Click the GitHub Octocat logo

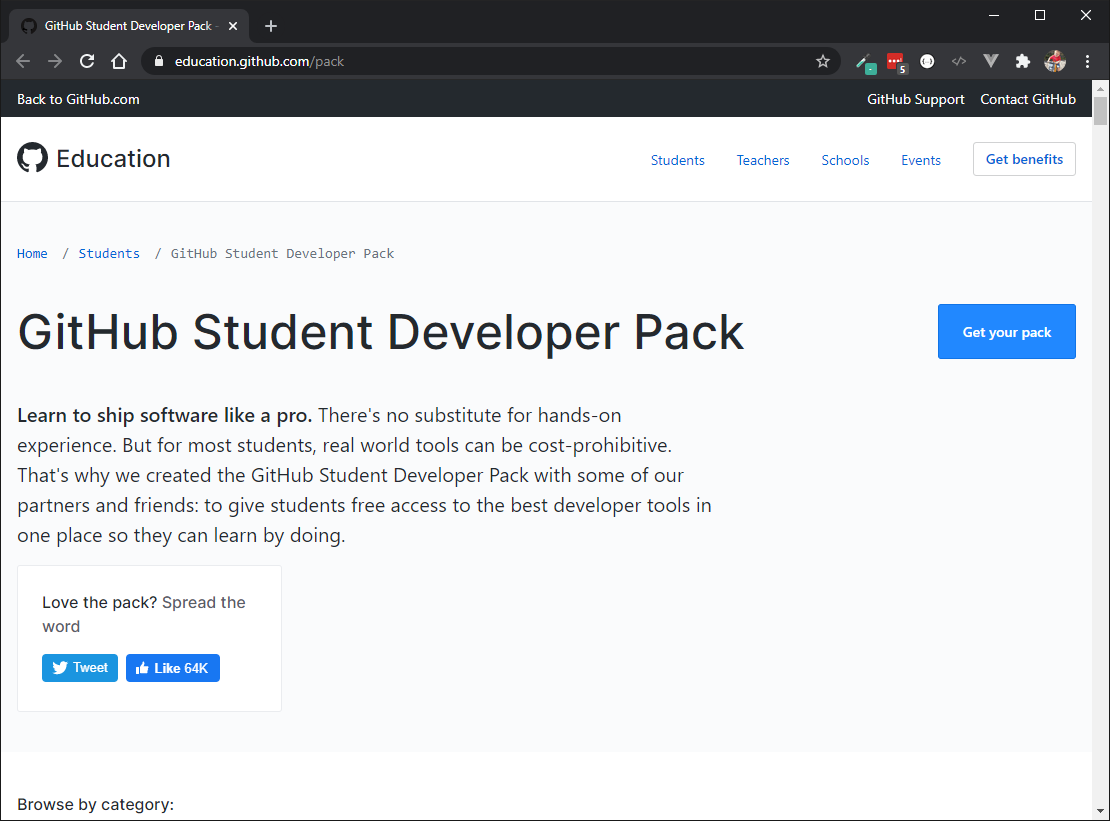(33, 158)
